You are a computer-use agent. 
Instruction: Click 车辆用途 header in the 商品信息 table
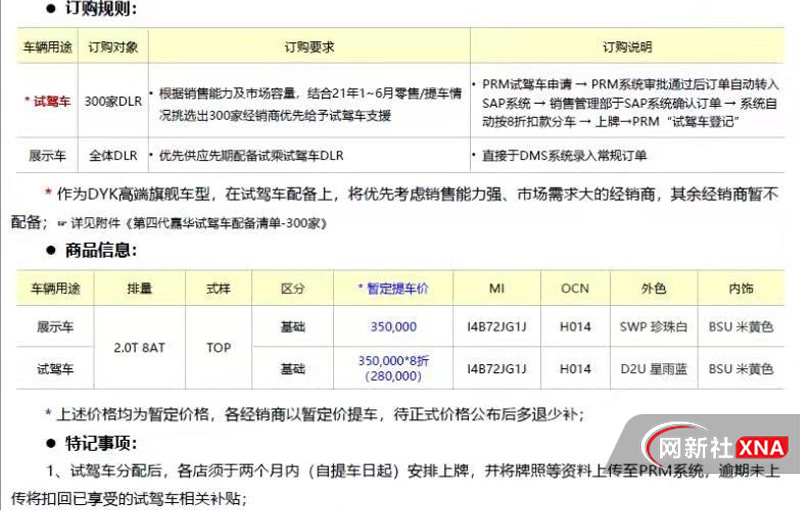coord(55,289)
